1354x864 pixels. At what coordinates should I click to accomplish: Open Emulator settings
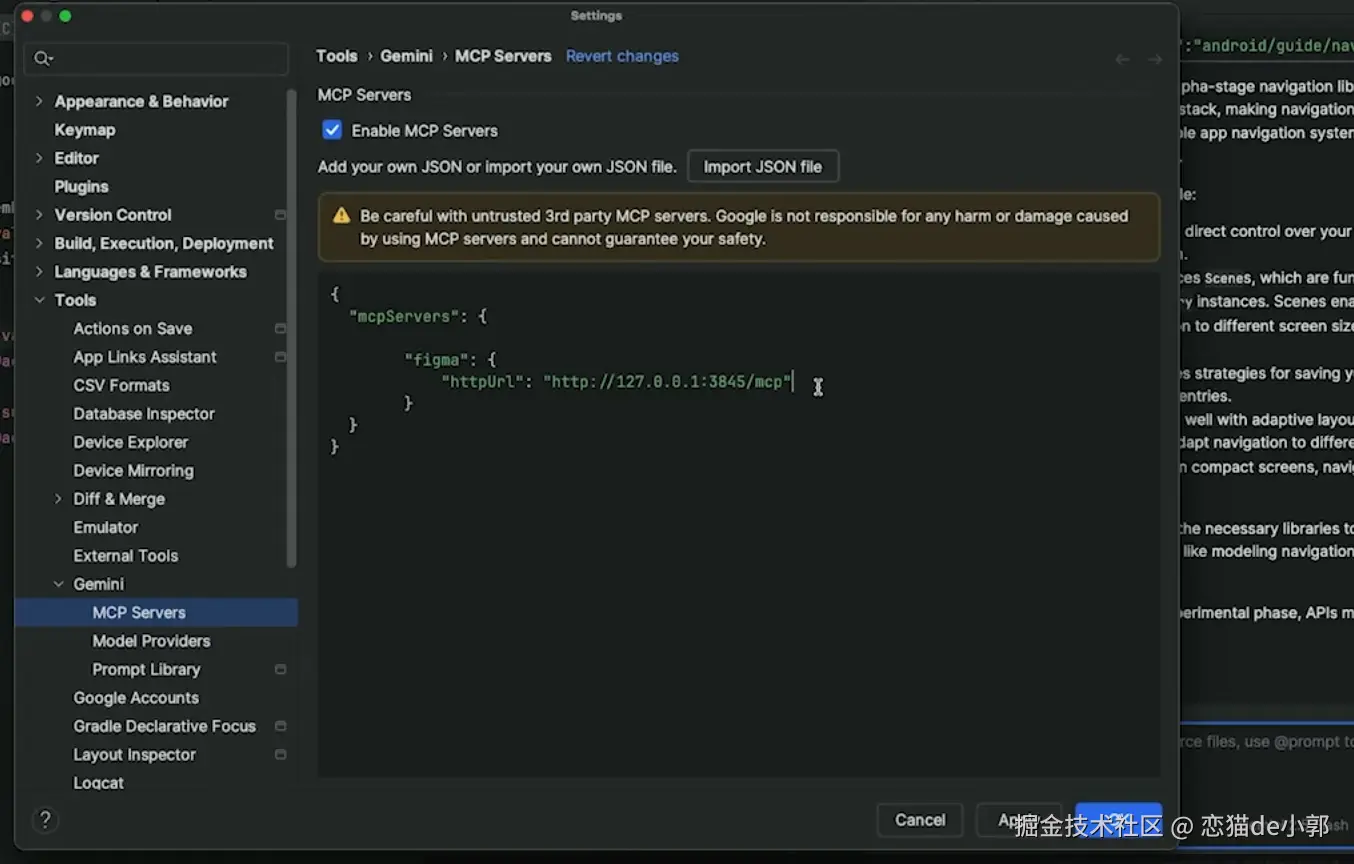tap(105, 528)
